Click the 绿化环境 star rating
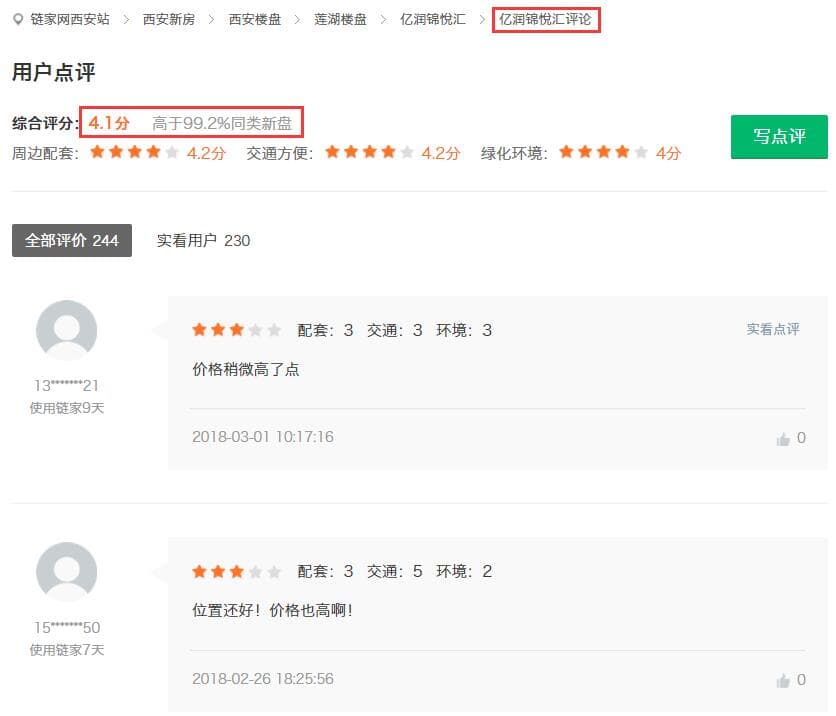 604,153
